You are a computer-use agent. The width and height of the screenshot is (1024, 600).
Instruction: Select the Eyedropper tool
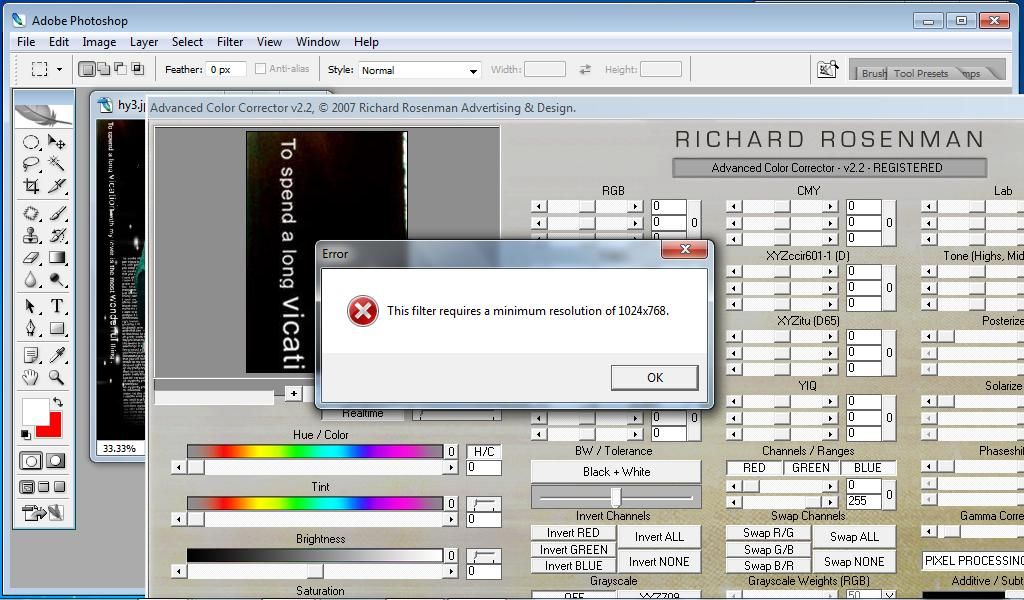click(x=57, y=355)
